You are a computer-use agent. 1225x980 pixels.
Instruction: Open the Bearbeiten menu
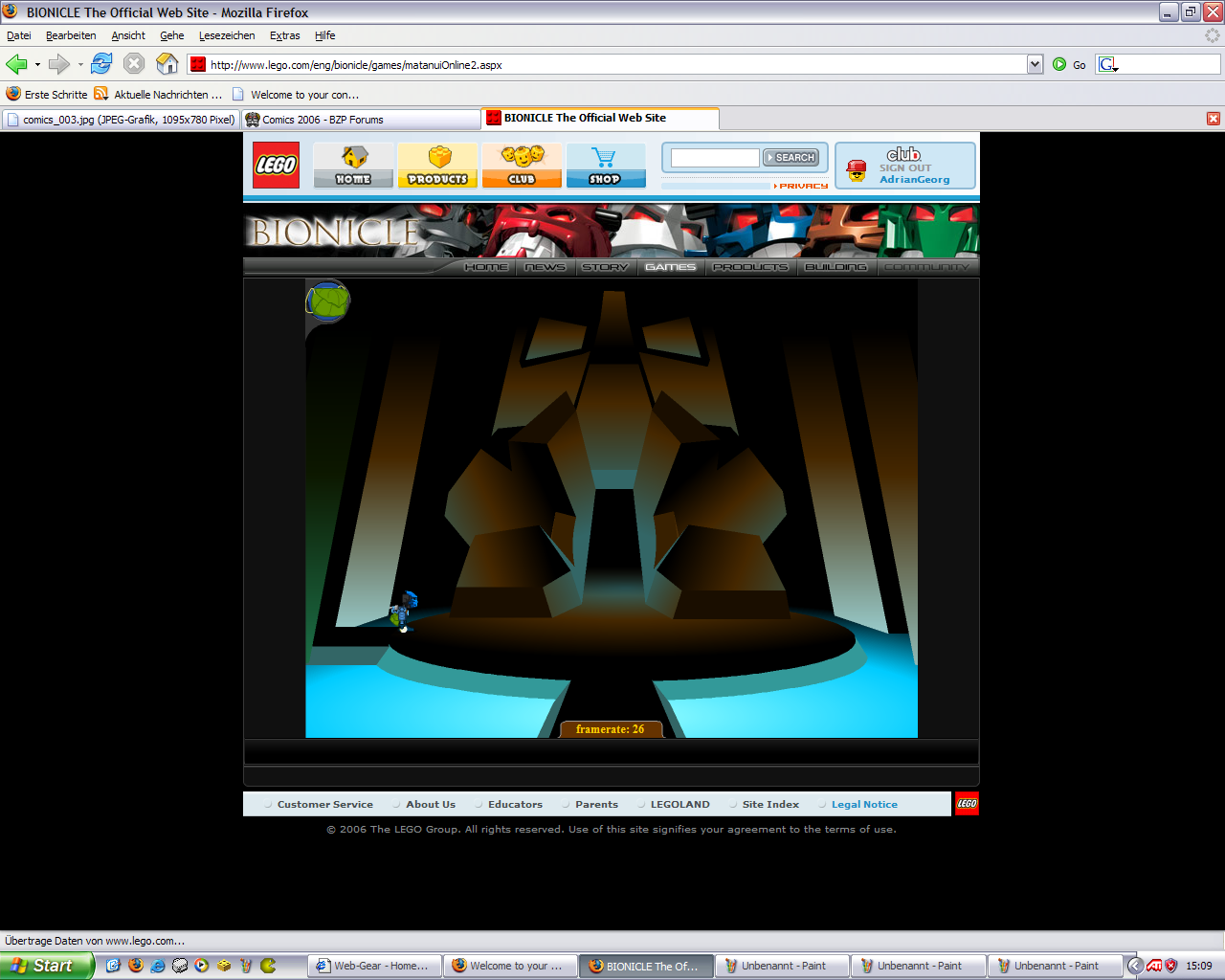click(71, 35)
